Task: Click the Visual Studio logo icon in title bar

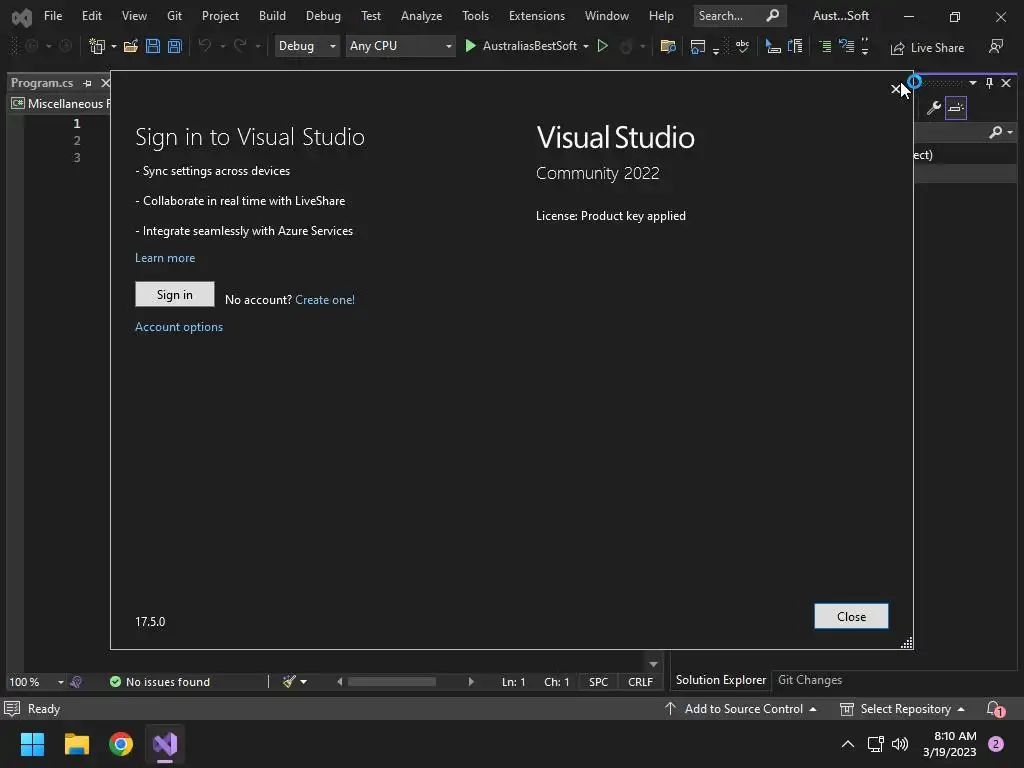Action: pos(22,17)
